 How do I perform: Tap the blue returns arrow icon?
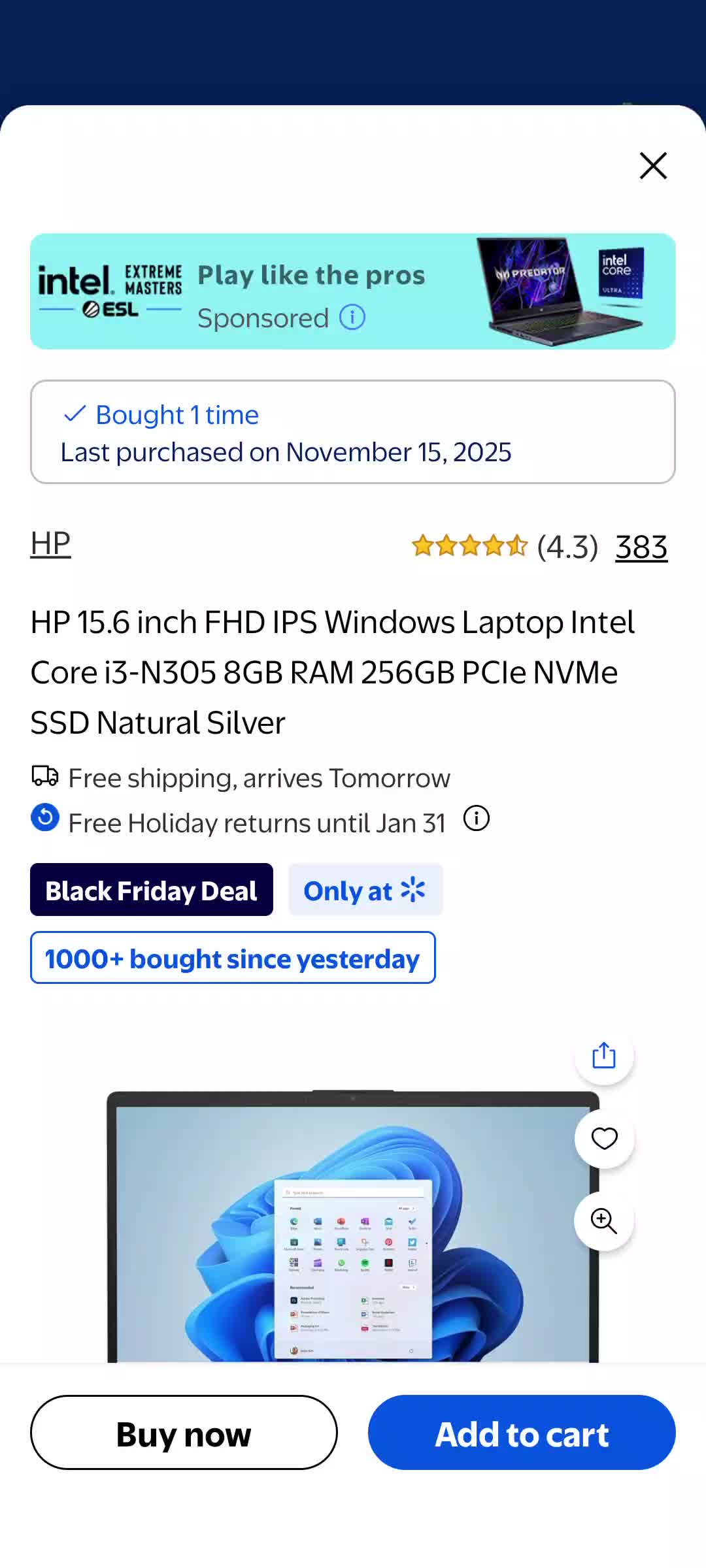click(x=45, y=817)
